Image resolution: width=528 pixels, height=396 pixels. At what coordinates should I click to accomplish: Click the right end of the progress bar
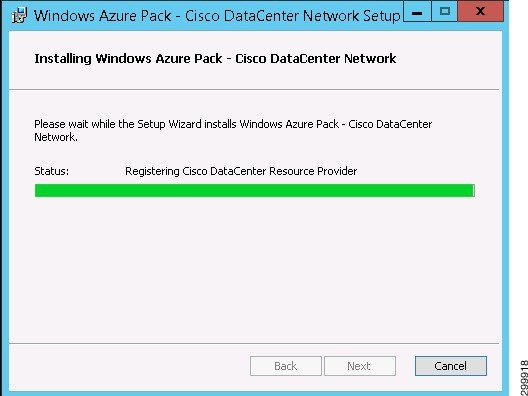pyautogui.click(x=471, y=190)
